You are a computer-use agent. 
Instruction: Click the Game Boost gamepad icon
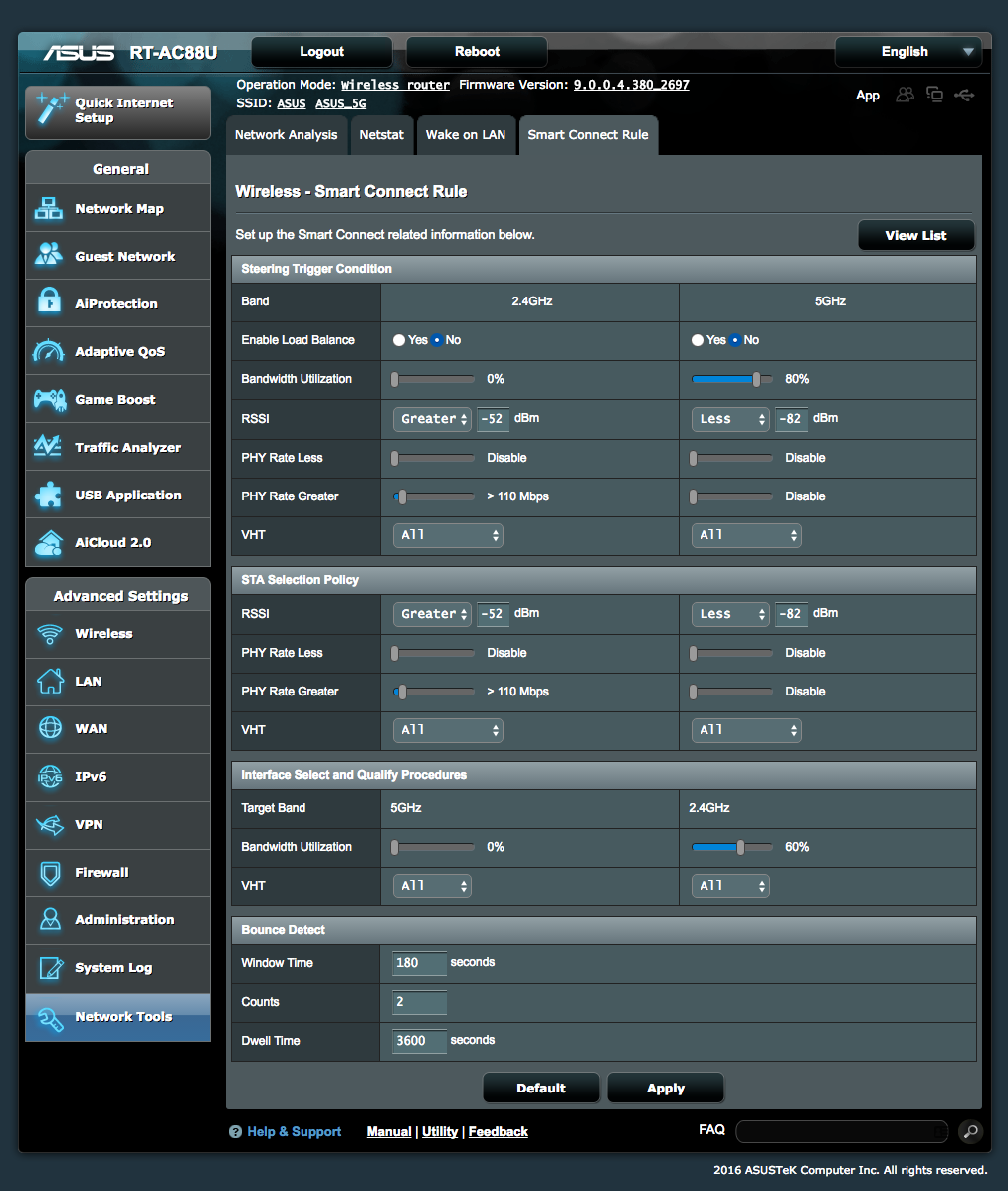48,399
